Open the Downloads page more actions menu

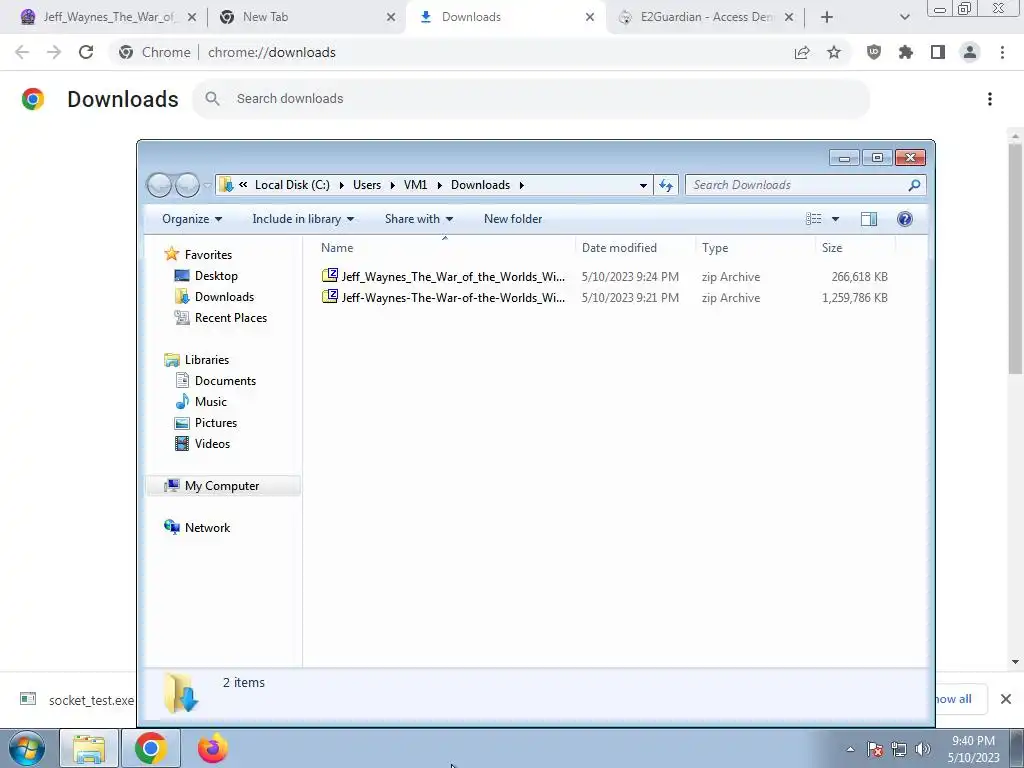click(990, 99)
